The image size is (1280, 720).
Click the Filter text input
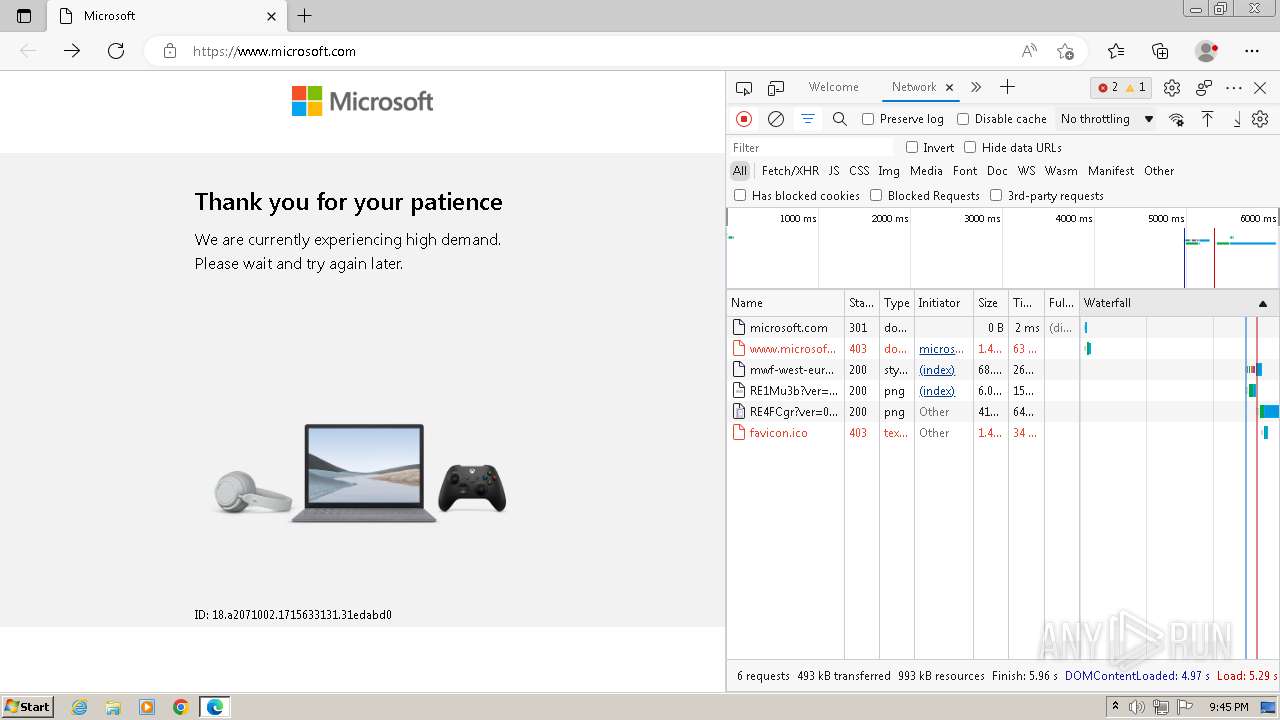(810, 147)
